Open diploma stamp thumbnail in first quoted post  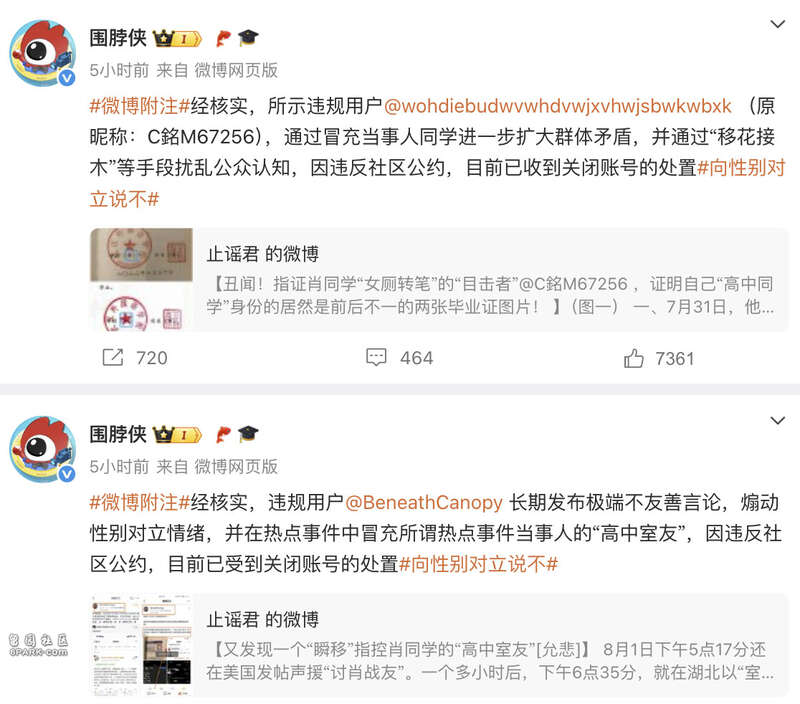[x=141, y=280]
